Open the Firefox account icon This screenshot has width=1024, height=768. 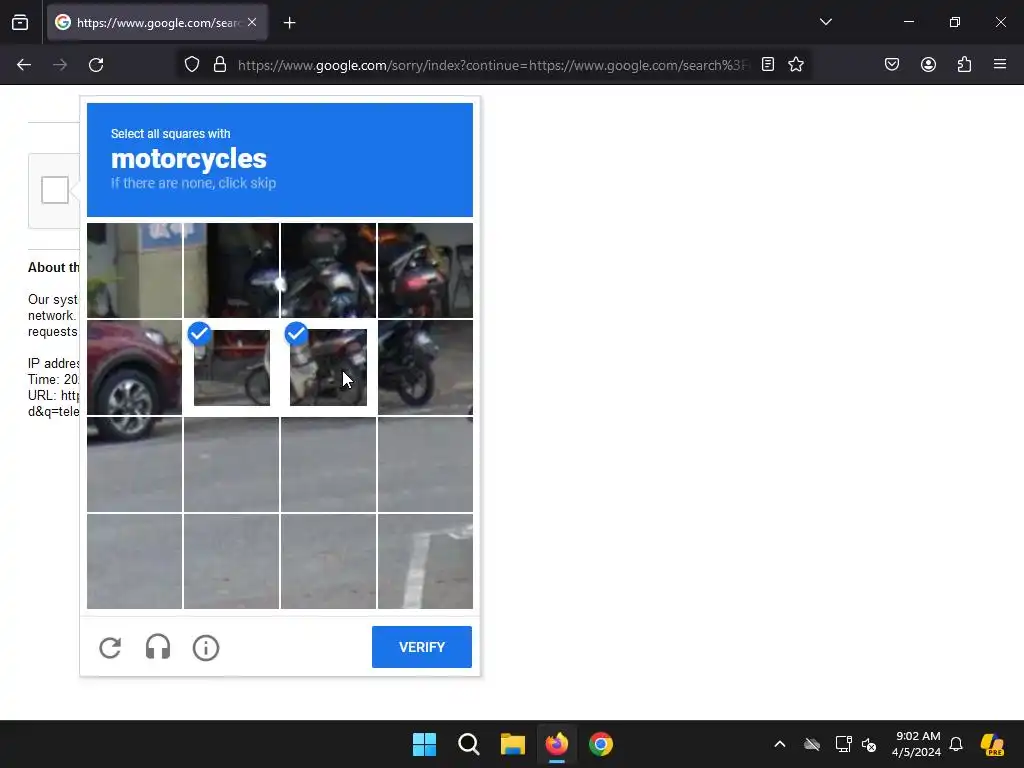click(928, 65)
